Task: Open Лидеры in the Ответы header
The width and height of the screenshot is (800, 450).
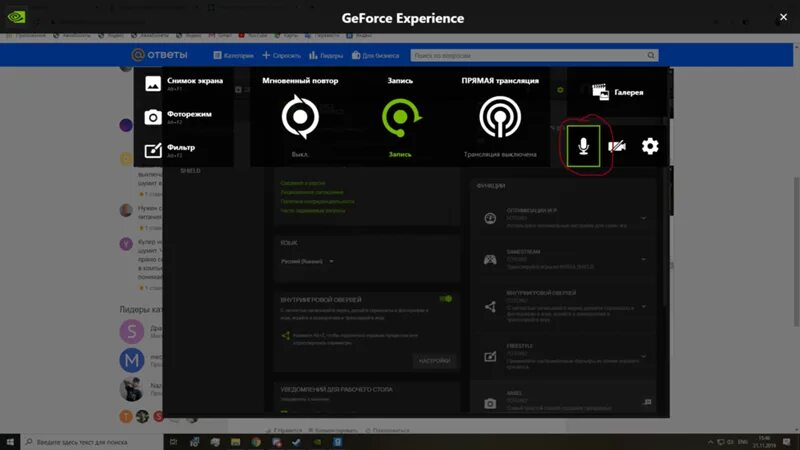Action: tap(326, 55)
